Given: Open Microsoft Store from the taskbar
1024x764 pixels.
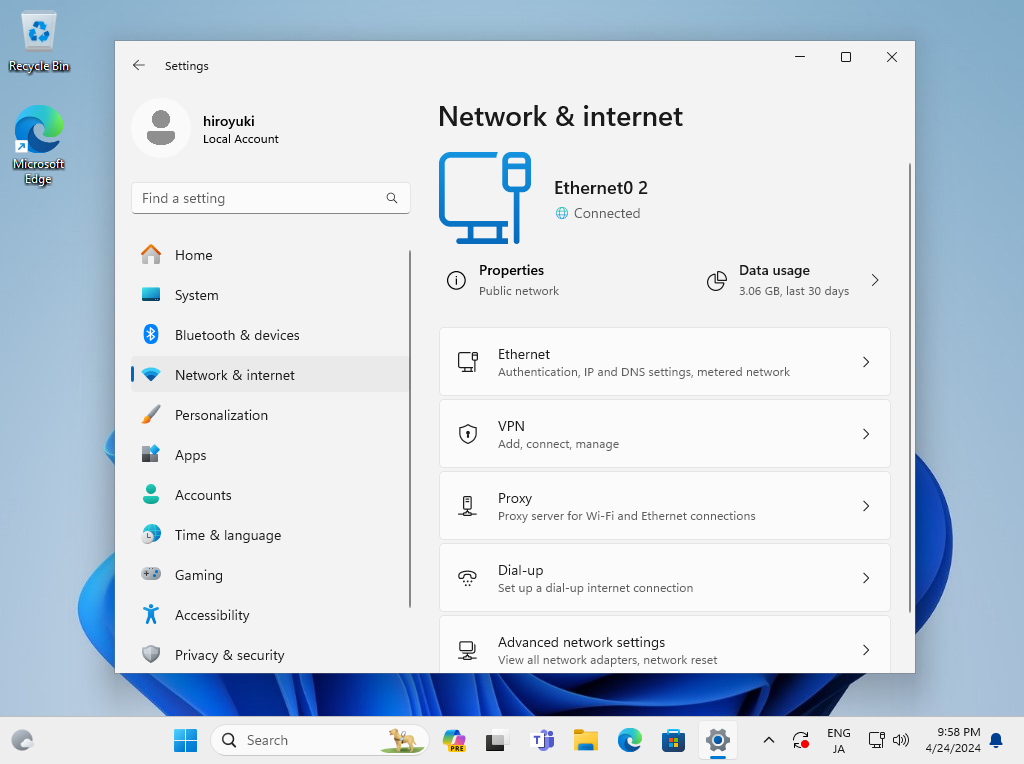Looking at the screenshot, I should 673,740.
